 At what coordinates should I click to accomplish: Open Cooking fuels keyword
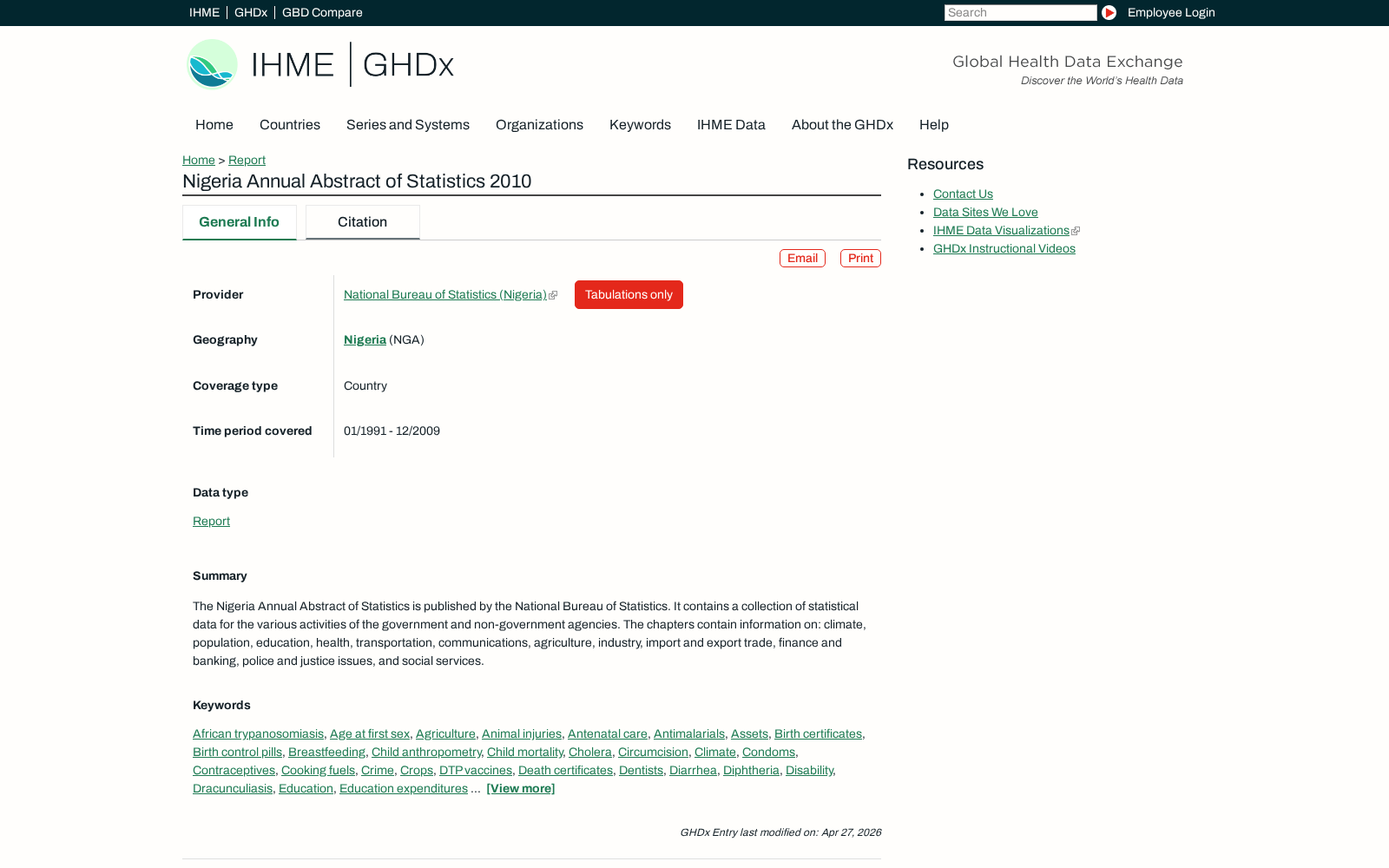click(318, 770)
